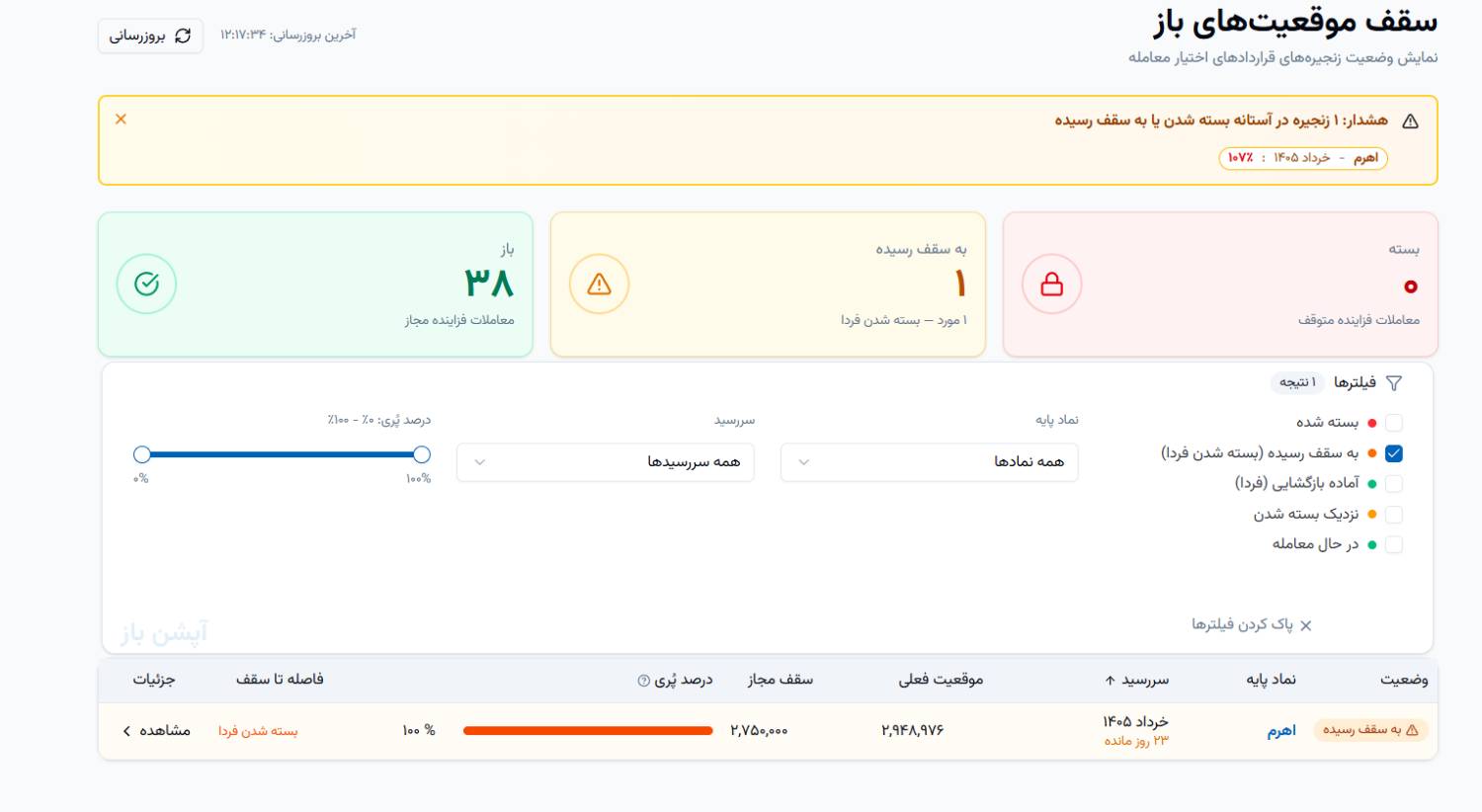The width and height of the screenshot is (1482, 812).
Task: Click the warning triangle icon in alert banner
Action: click(x=1410, y=121)
